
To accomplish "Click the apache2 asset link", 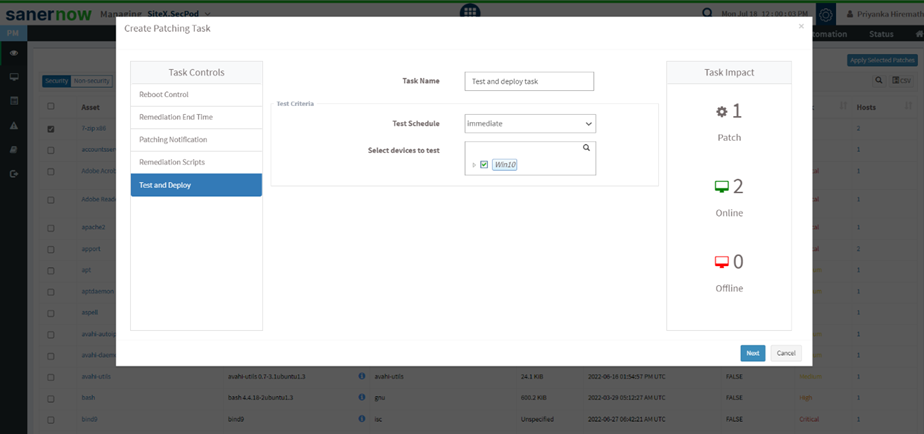I will coord(93,227).
